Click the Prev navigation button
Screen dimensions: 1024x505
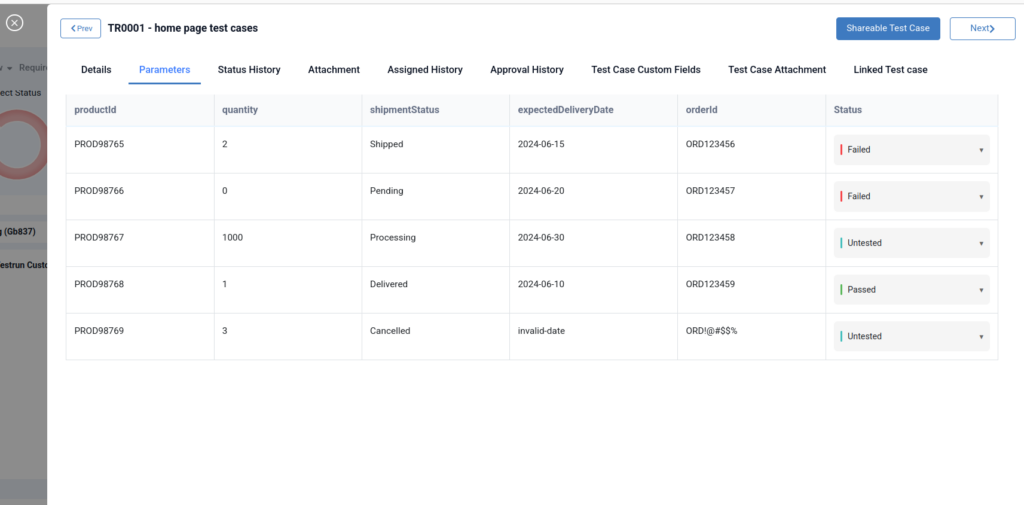click(80, 28)
